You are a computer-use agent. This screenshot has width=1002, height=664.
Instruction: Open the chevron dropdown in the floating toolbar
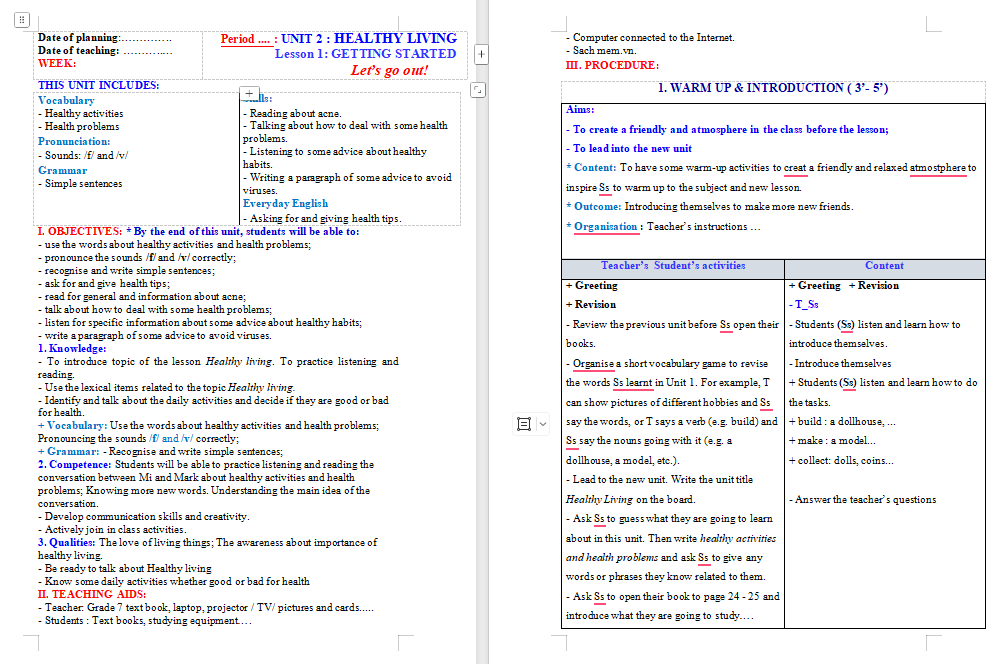click(x=545, y=424)
